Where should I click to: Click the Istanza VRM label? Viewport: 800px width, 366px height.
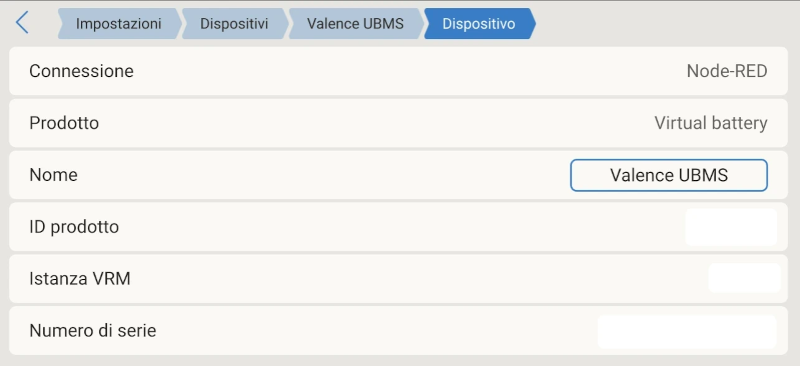point(80,279)
